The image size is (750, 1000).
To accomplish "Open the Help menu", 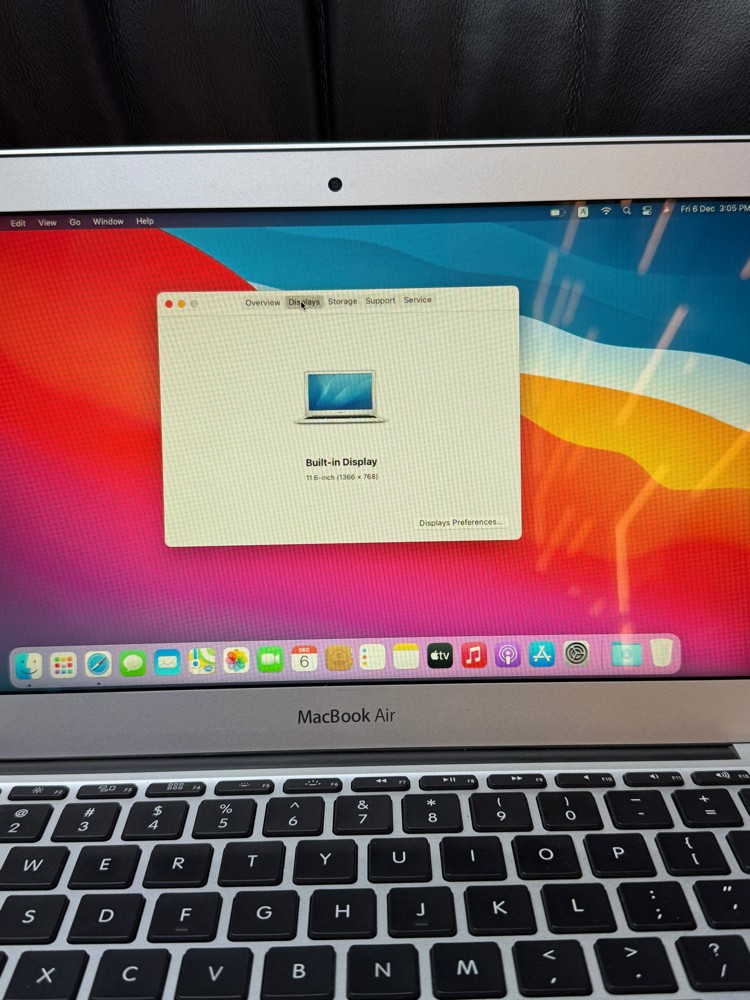I will coord(145,221).
